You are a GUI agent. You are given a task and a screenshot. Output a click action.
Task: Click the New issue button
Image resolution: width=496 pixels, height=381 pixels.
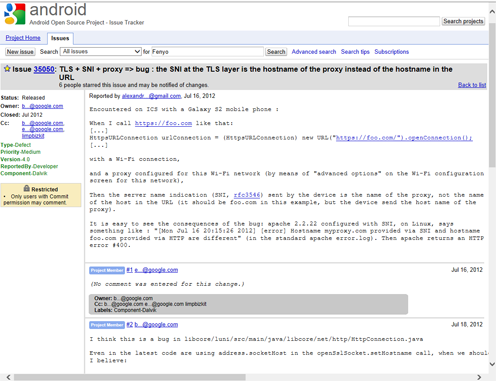(20, 52)
